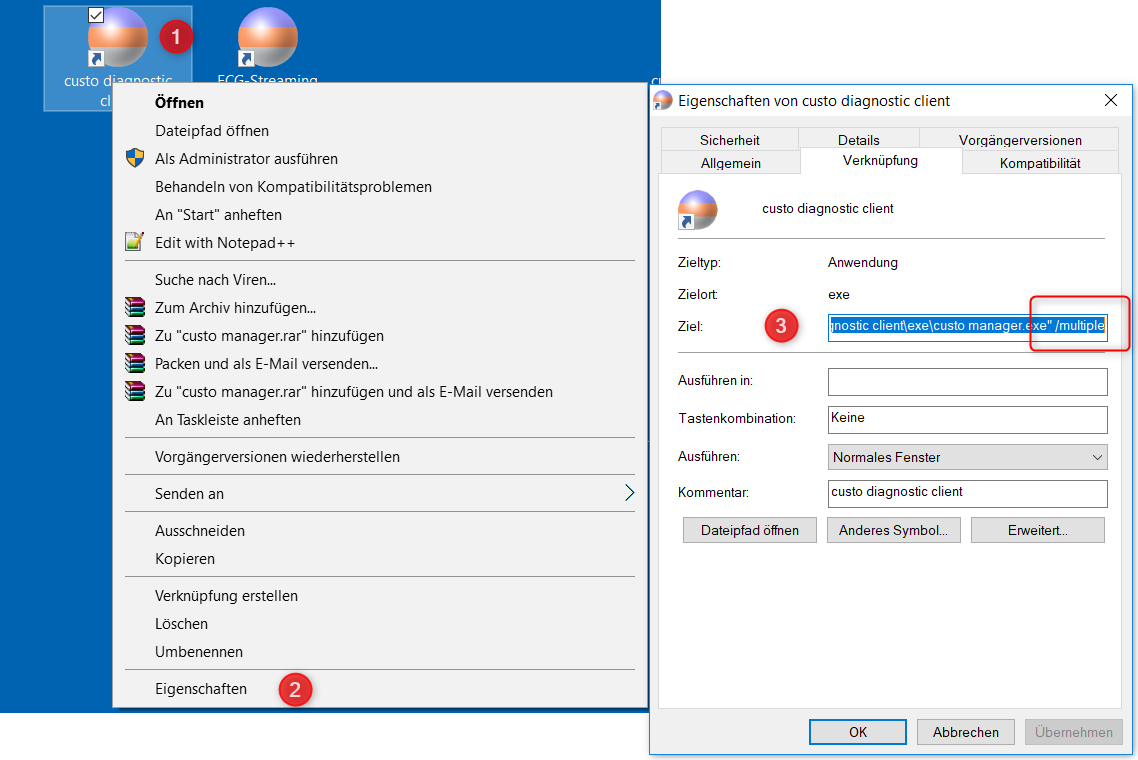
Task: Click WinRAR icon beside Zu "custo manager.rar" hinzufügen
Action: click(135, 335)
